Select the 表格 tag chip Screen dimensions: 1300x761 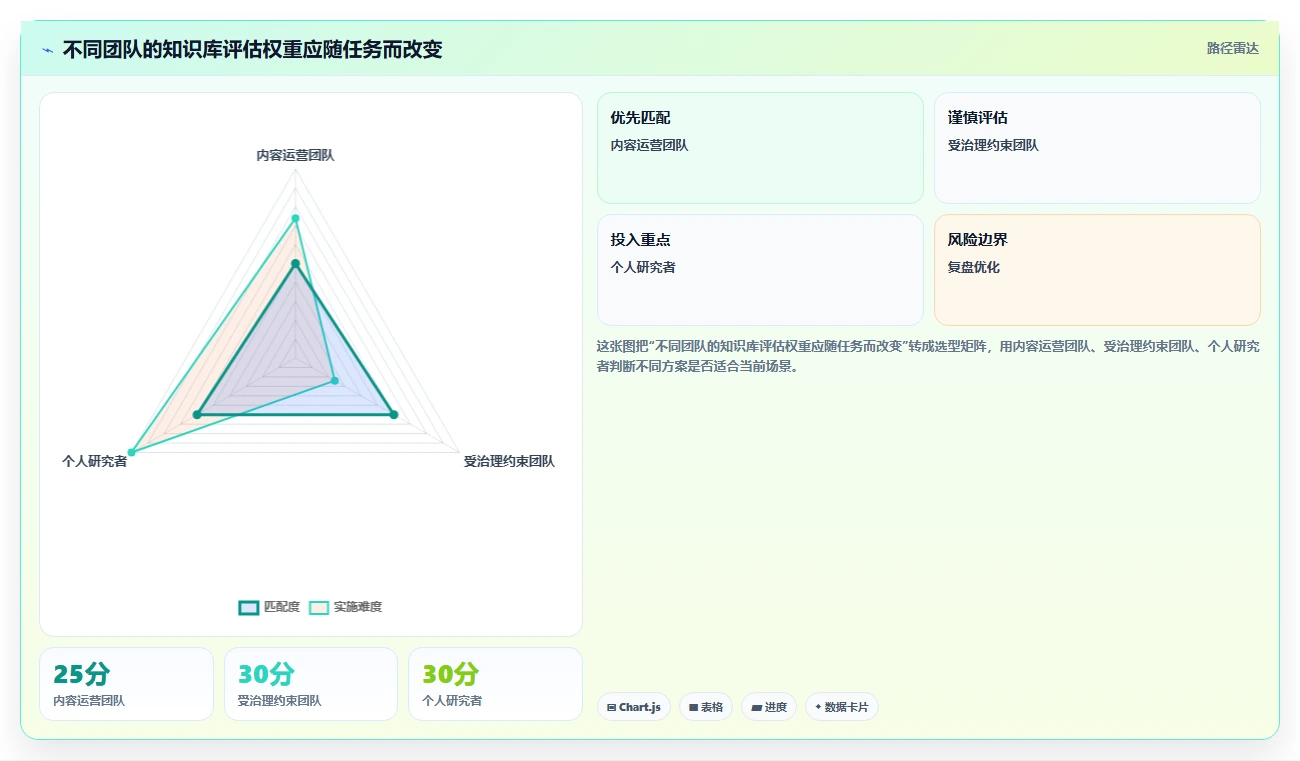pyautogui.click(x=706, y=707)
